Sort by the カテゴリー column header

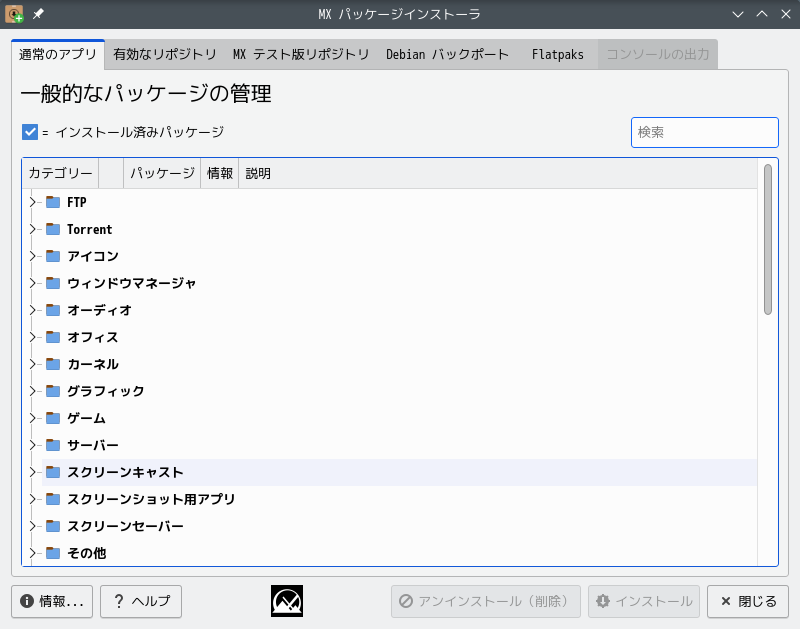pyautogui.click(x=60, y=173)
